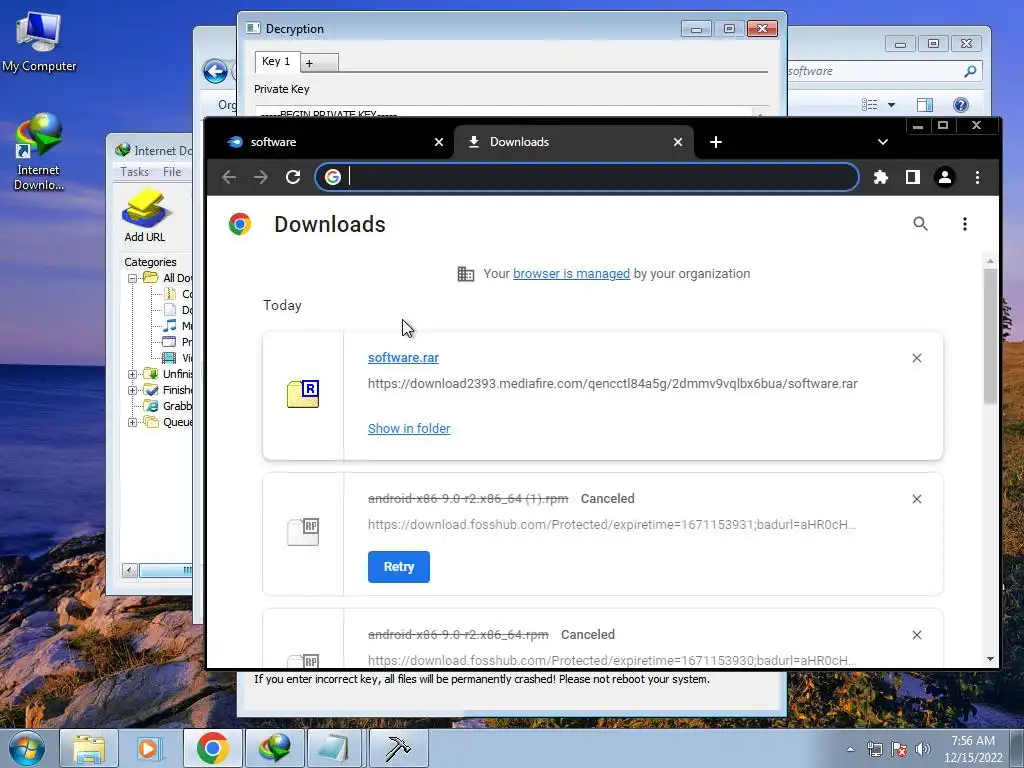
Task: Open Internet Download Manager desktop shortcut
Action: [39, 152]
